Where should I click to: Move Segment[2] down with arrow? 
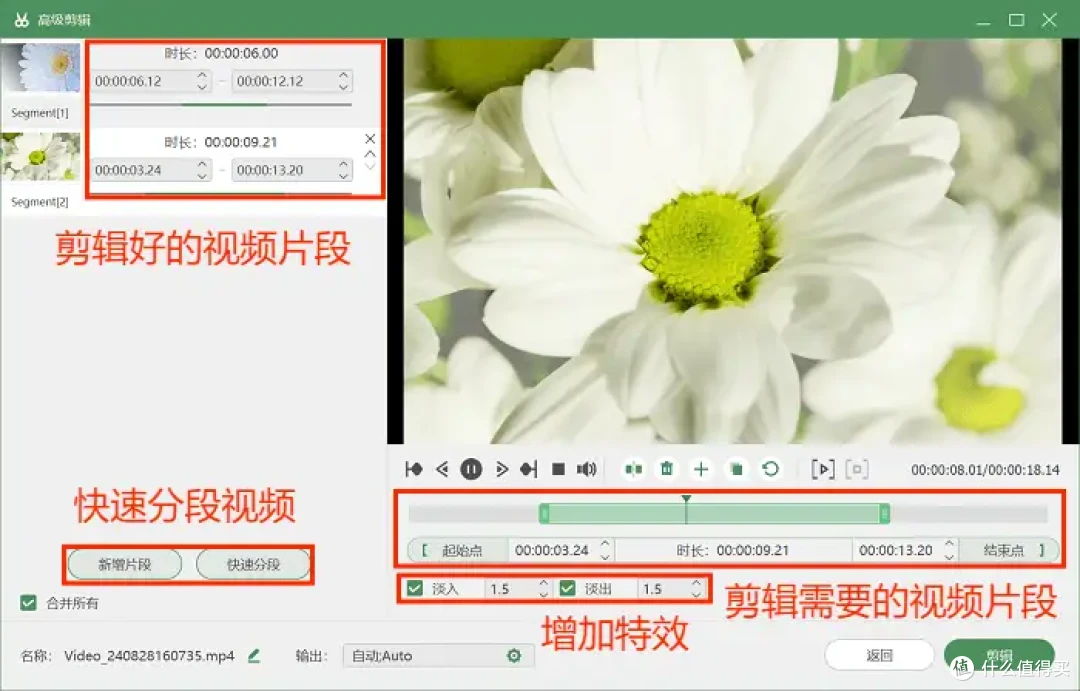[x=370, y=166]
